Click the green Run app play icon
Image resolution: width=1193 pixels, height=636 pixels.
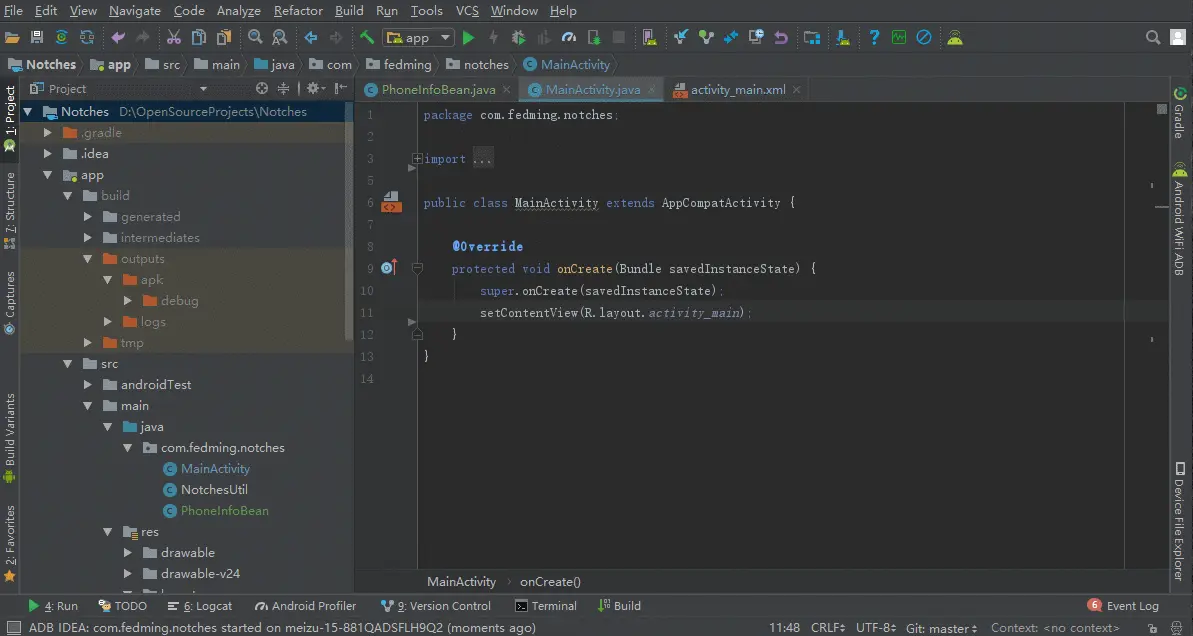(x=469, y=37)
